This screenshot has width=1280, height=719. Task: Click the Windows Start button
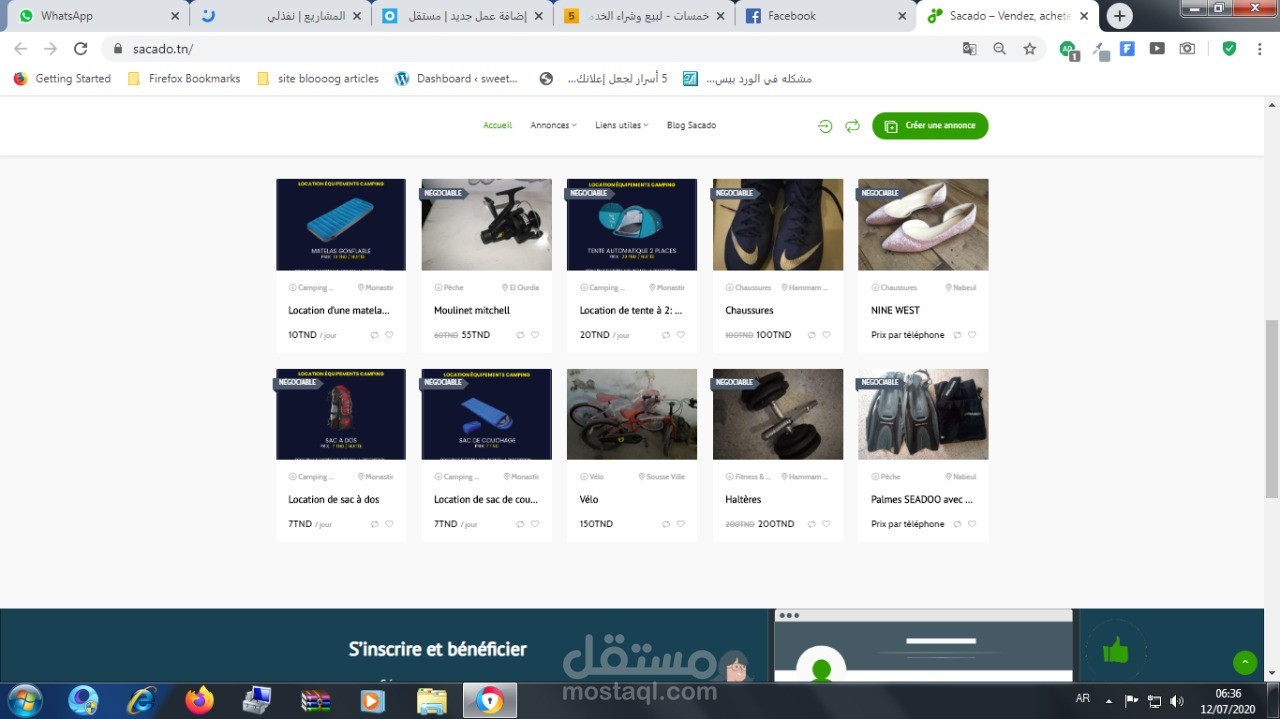[24, 700]
